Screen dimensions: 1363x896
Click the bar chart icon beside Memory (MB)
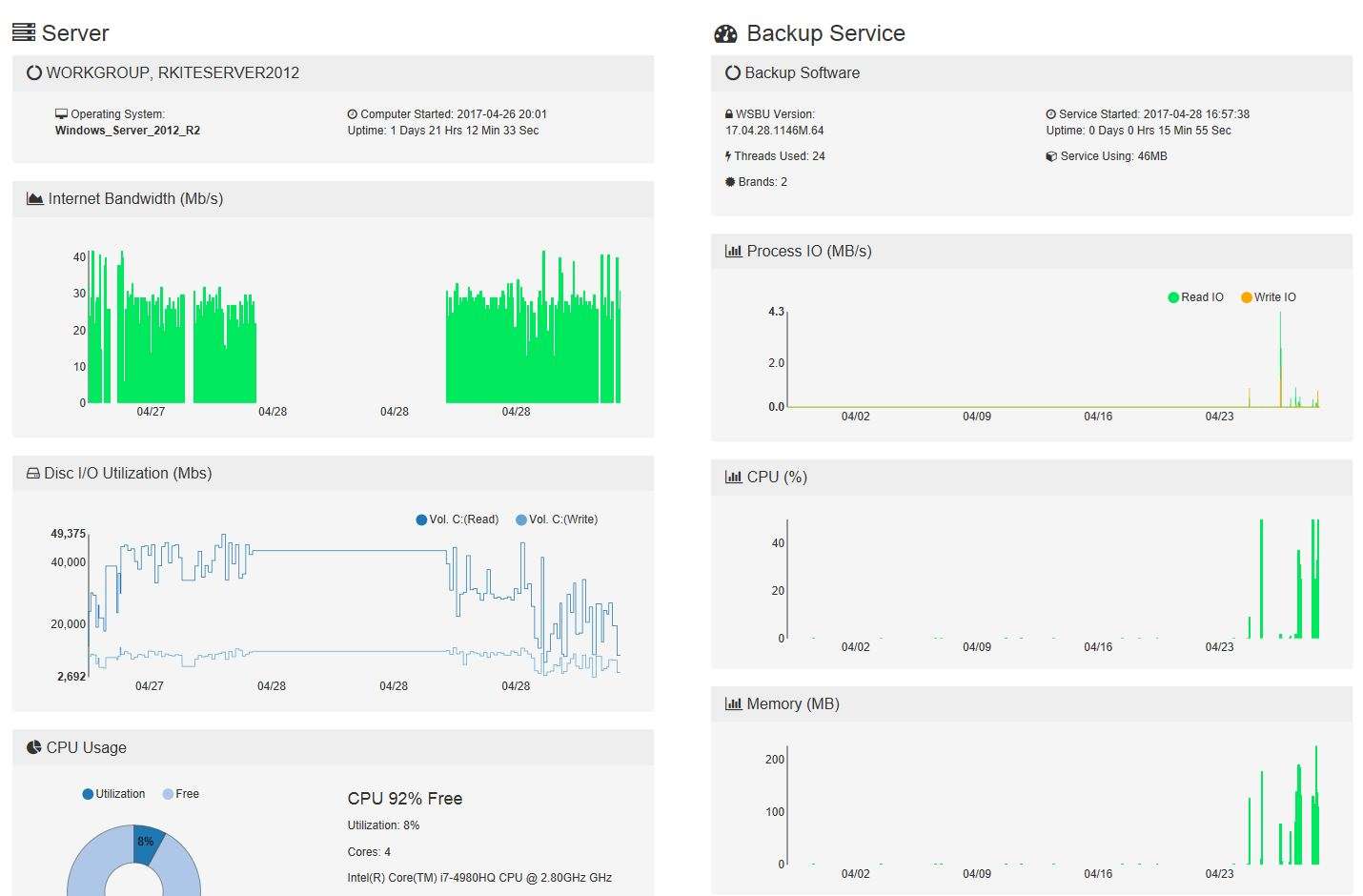coord(734,703)
